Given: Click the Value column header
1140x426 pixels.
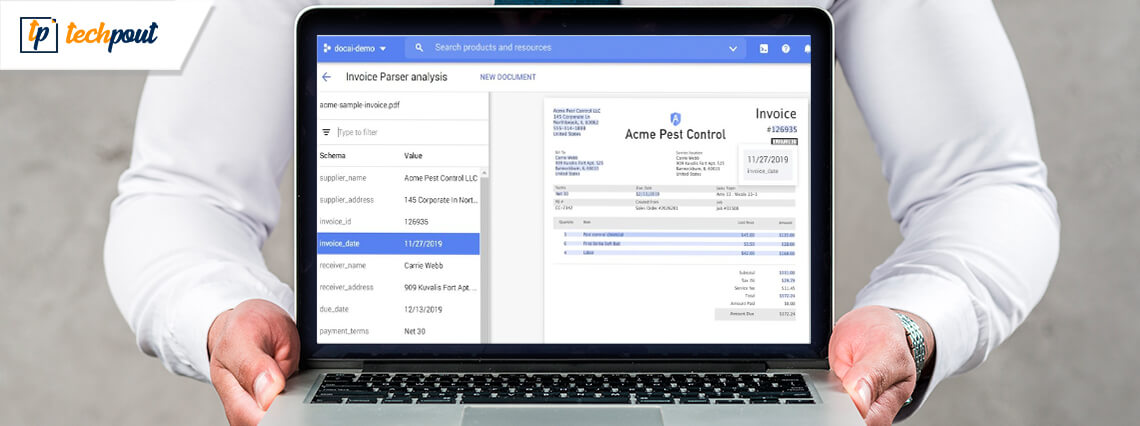Looking at the screenshot, I should [413, 156].
